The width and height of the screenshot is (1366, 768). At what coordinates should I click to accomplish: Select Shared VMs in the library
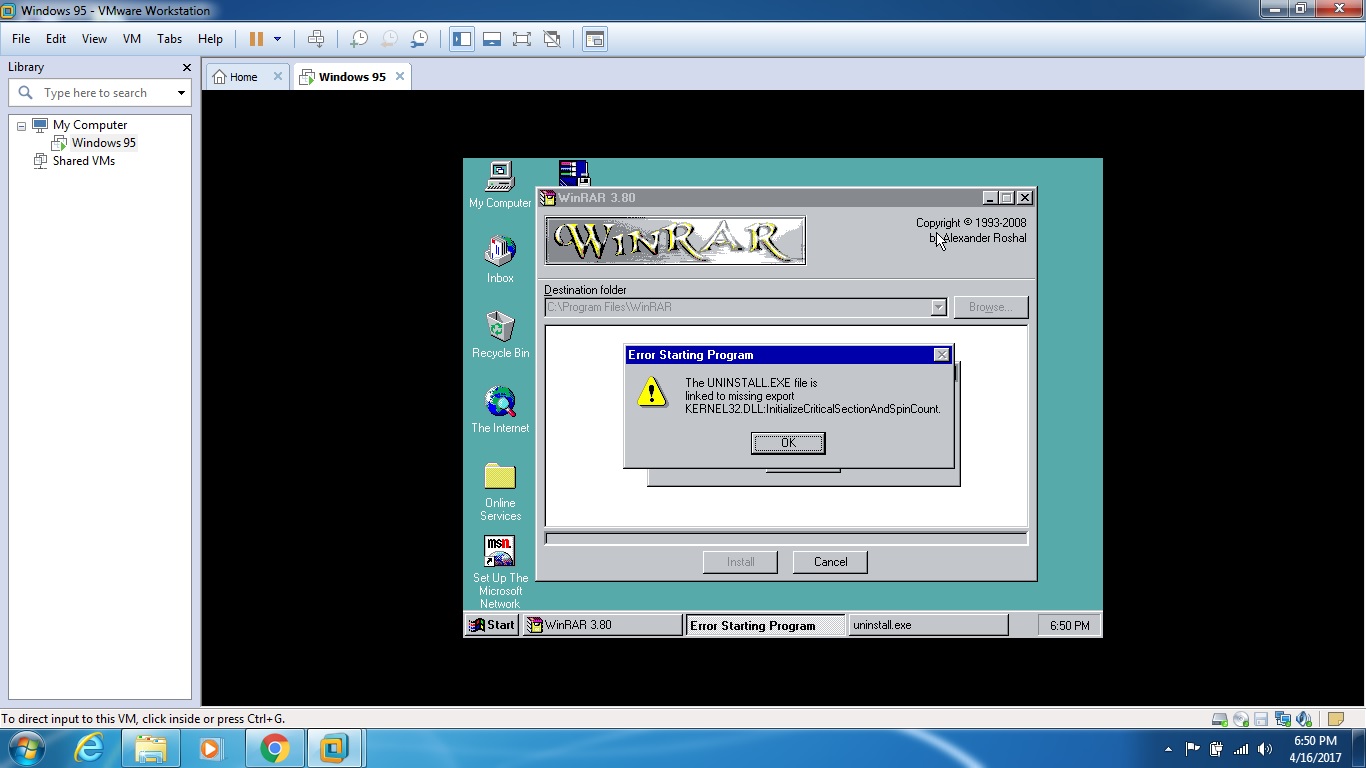(x=84, y=161)
